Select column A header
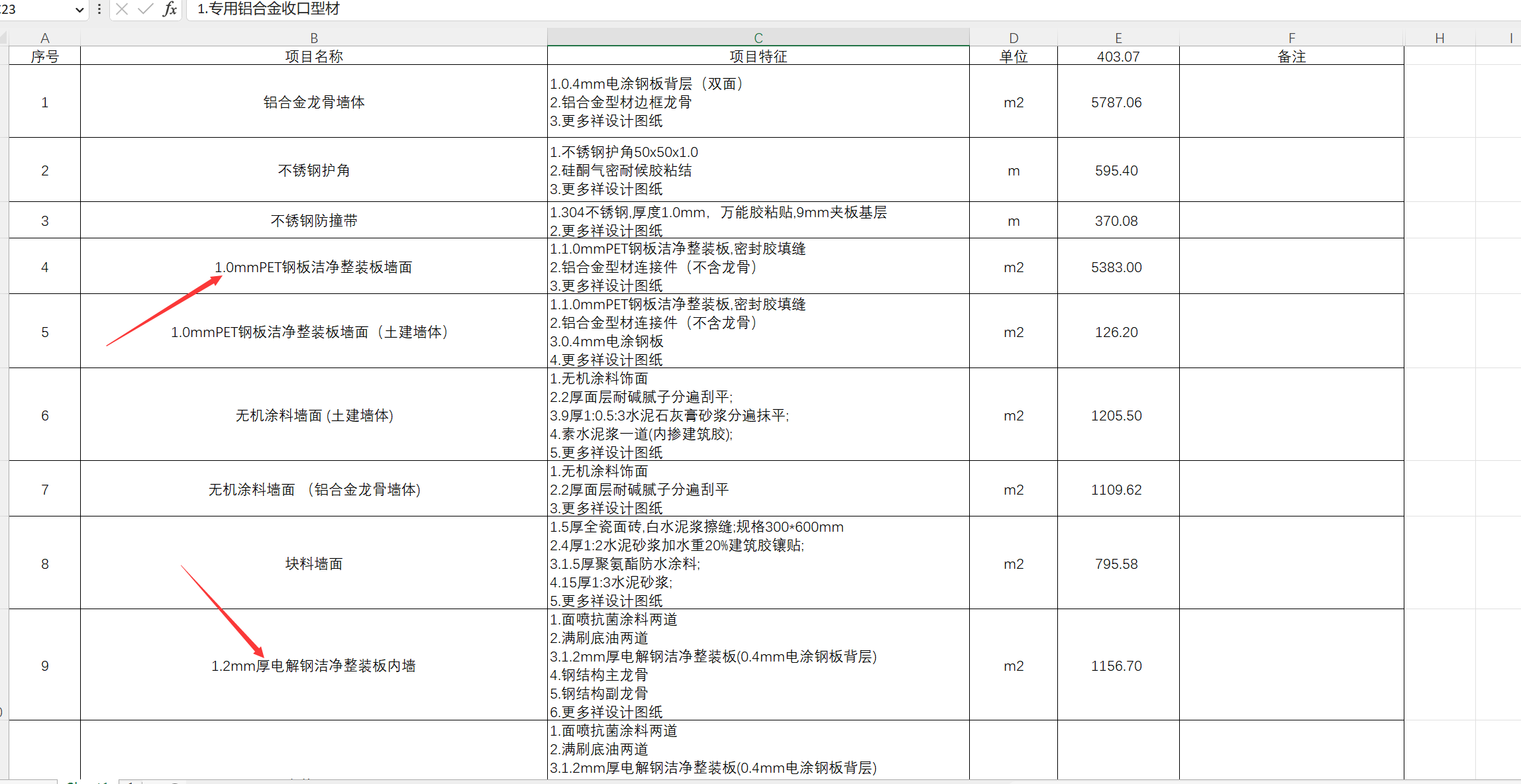The image size is (1521, 784). (x=44, y=38)
